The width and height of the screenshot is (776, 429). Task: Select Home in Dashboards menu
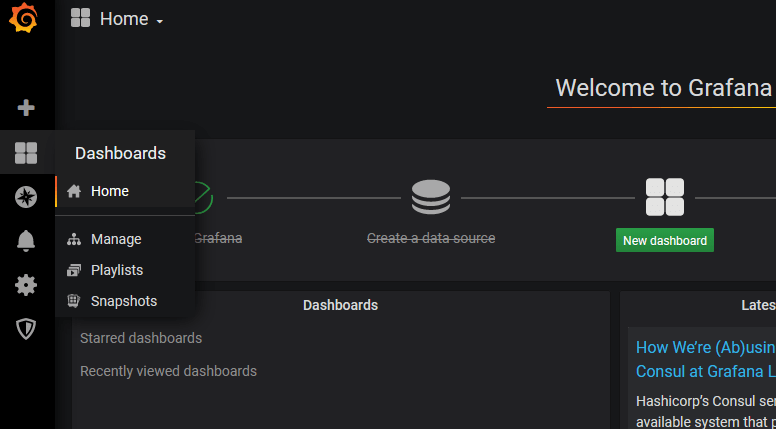point(109,191)
